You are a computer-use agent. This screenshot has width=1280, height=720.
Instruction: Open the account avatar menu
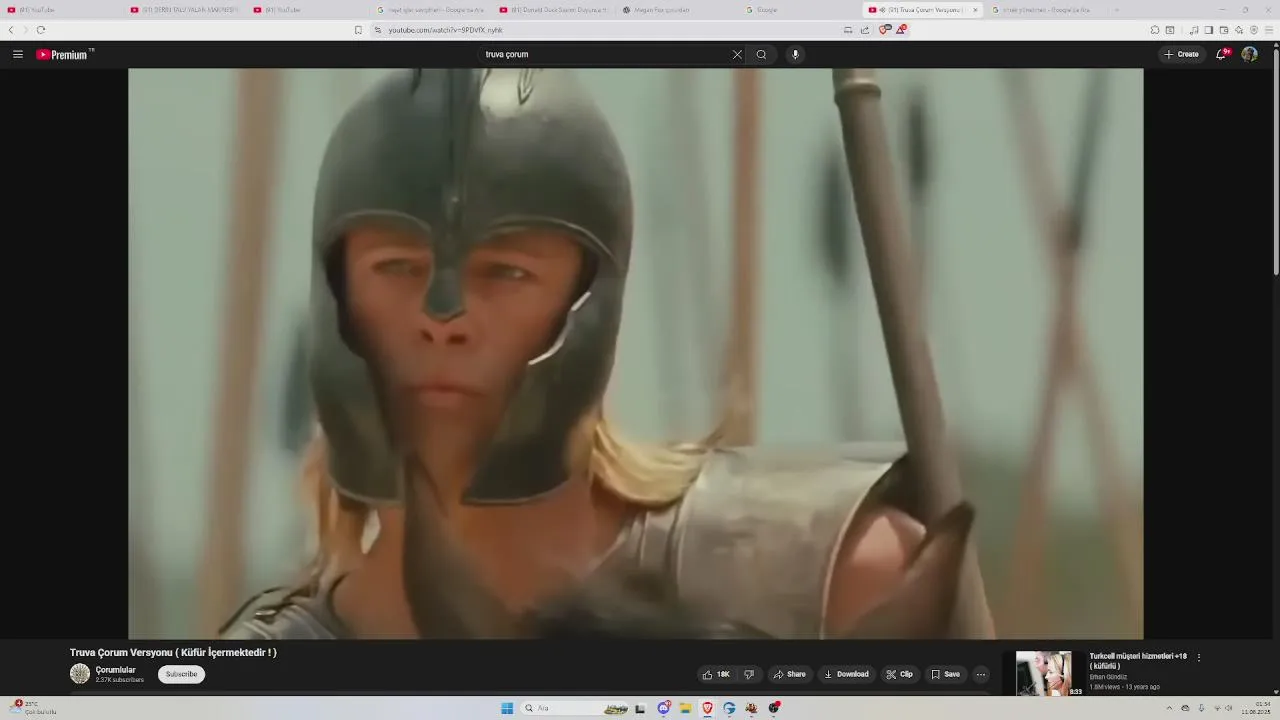click(1249, 54)
